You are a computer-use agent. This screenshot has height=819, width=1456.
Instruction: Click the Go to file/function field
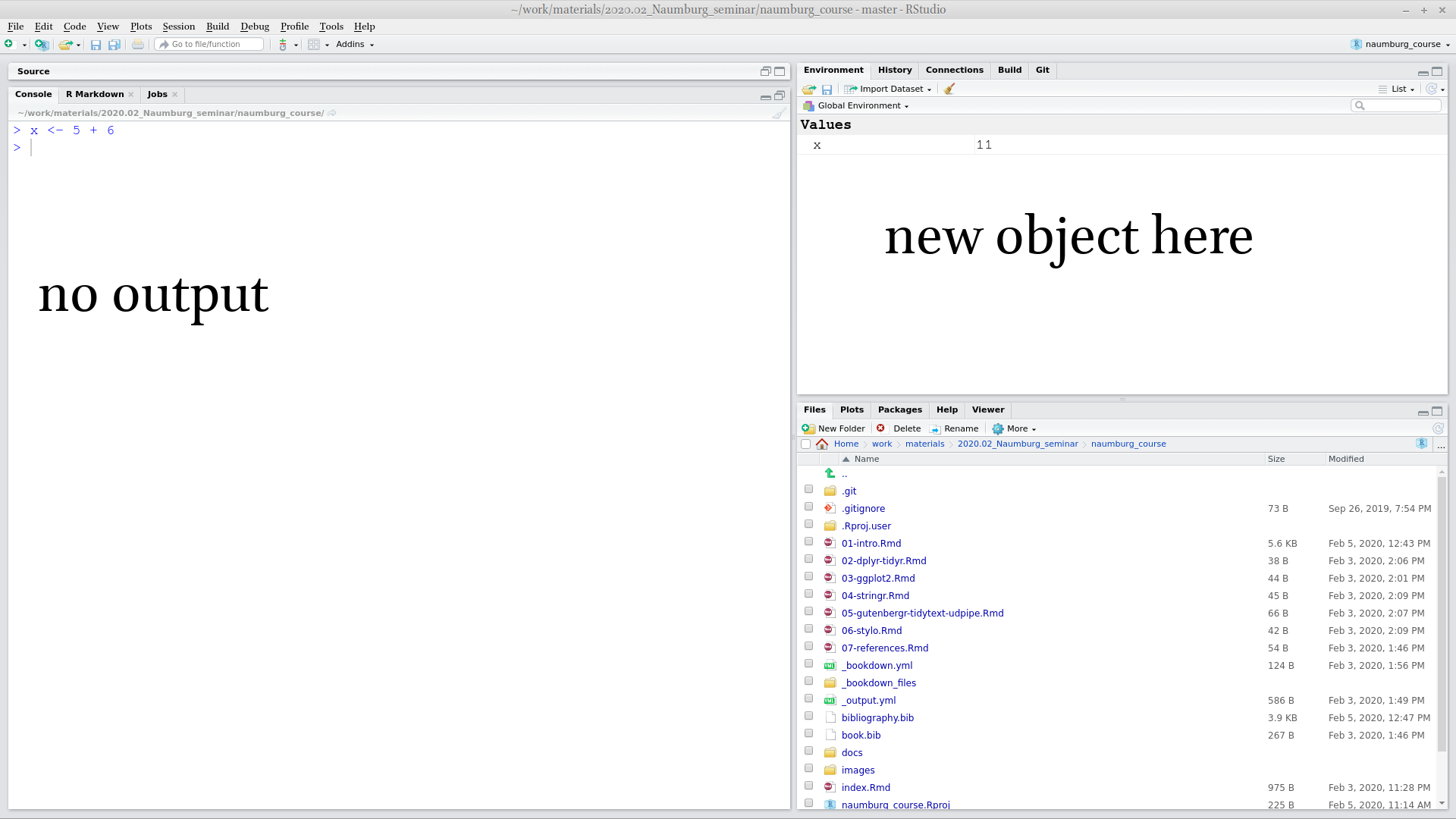(x=209, y=45)
